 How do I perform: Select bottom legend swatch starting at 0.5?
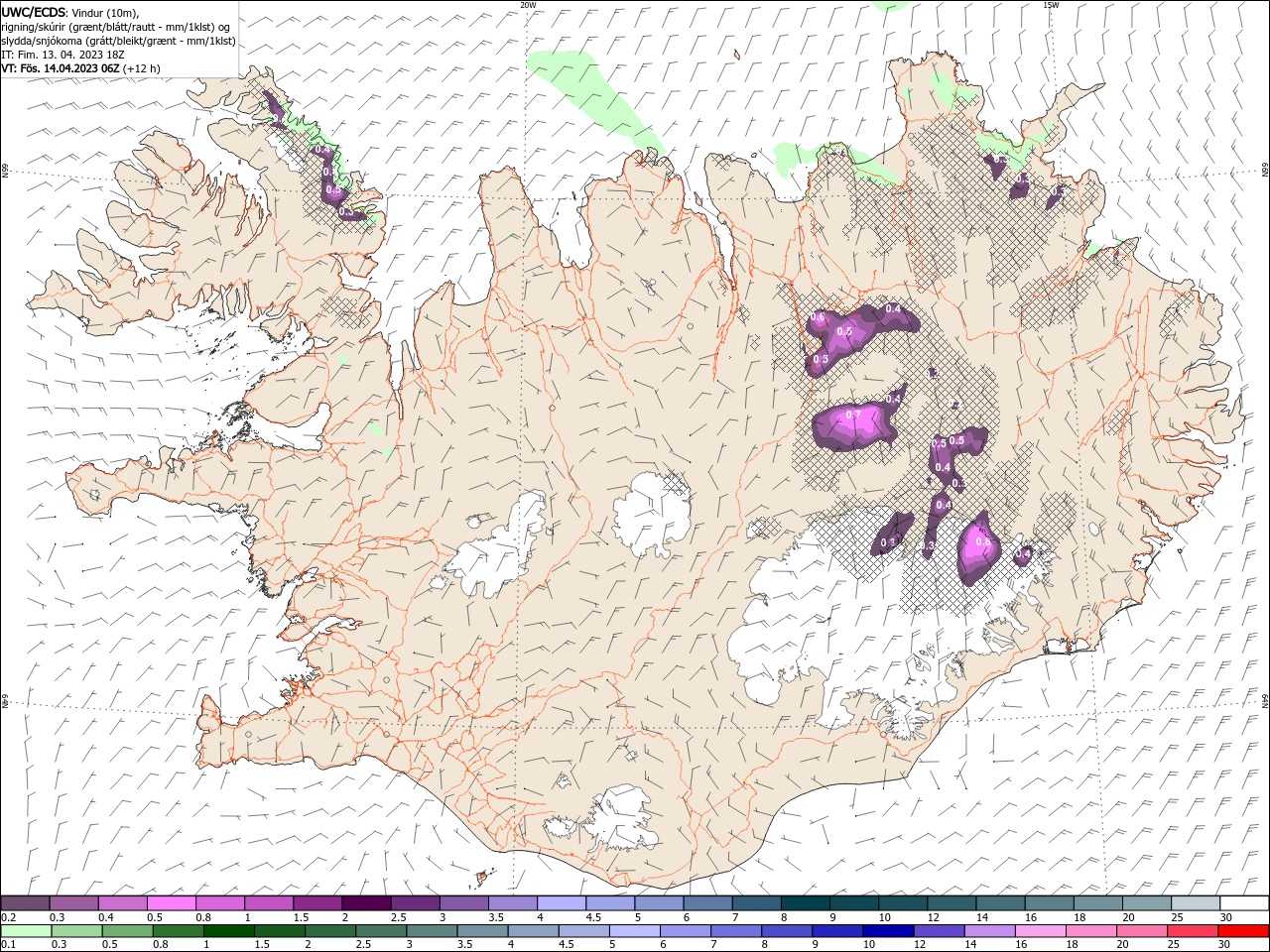[x=127, y=931]
